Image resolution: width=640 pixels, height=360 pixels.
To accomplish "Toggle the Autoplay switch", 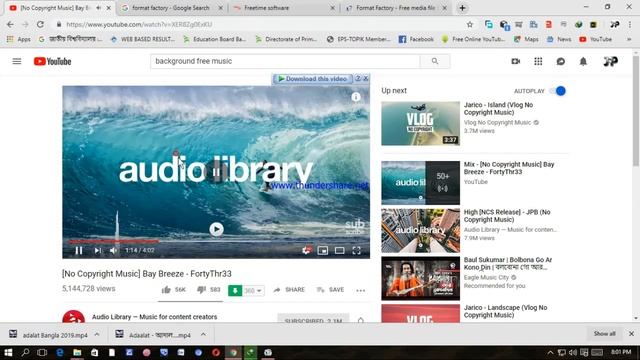I will 558,91.
